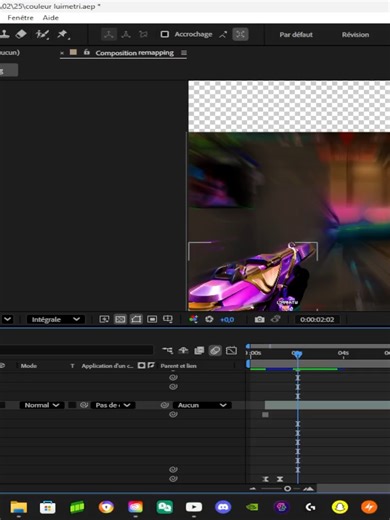The image size is (390, 520).
Task: Toggle the viewer lock on Composition remapping
Action: click(87, 52)
